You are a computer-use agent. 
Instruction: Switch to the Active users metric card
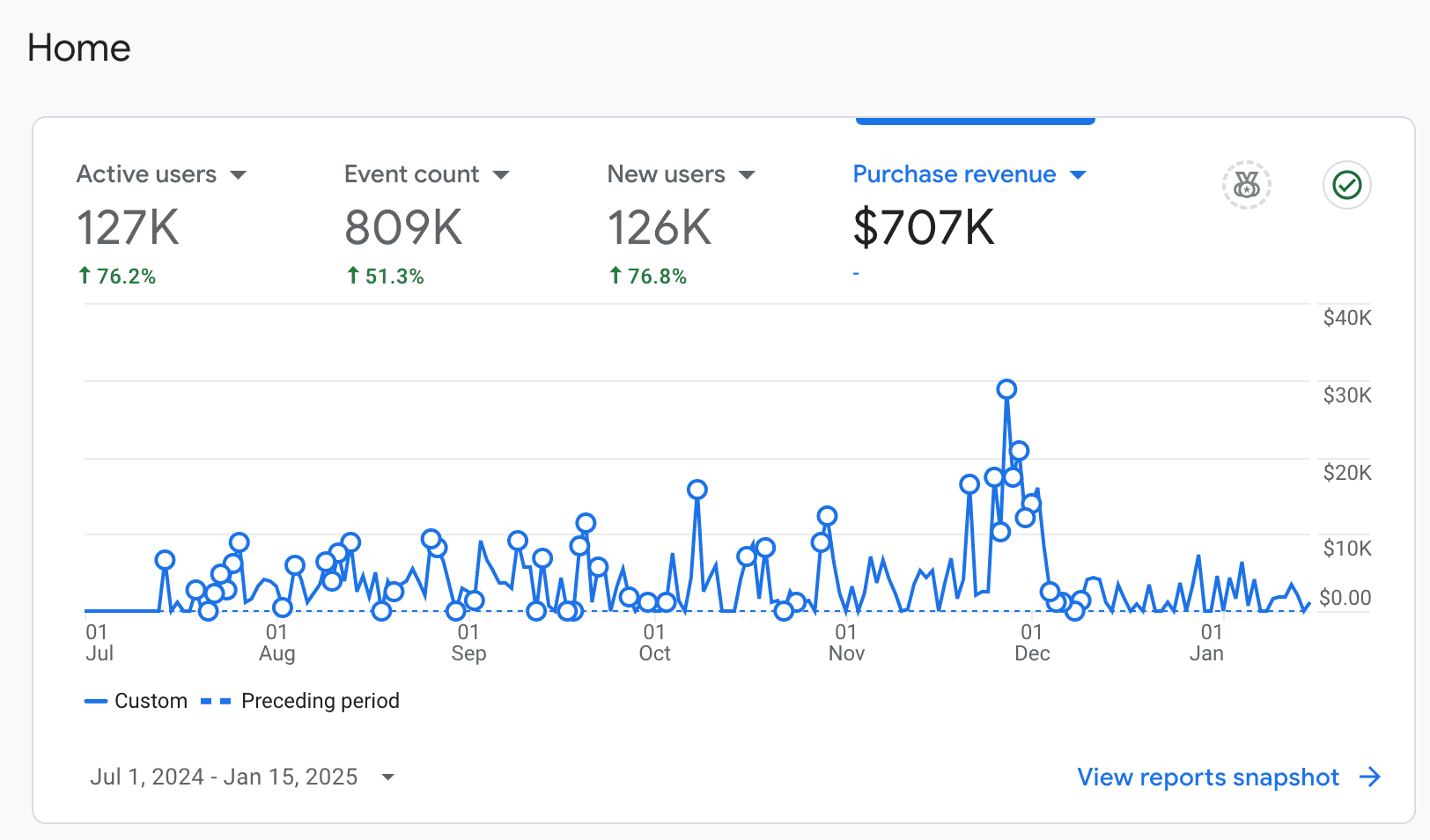(x=146, y=173)
